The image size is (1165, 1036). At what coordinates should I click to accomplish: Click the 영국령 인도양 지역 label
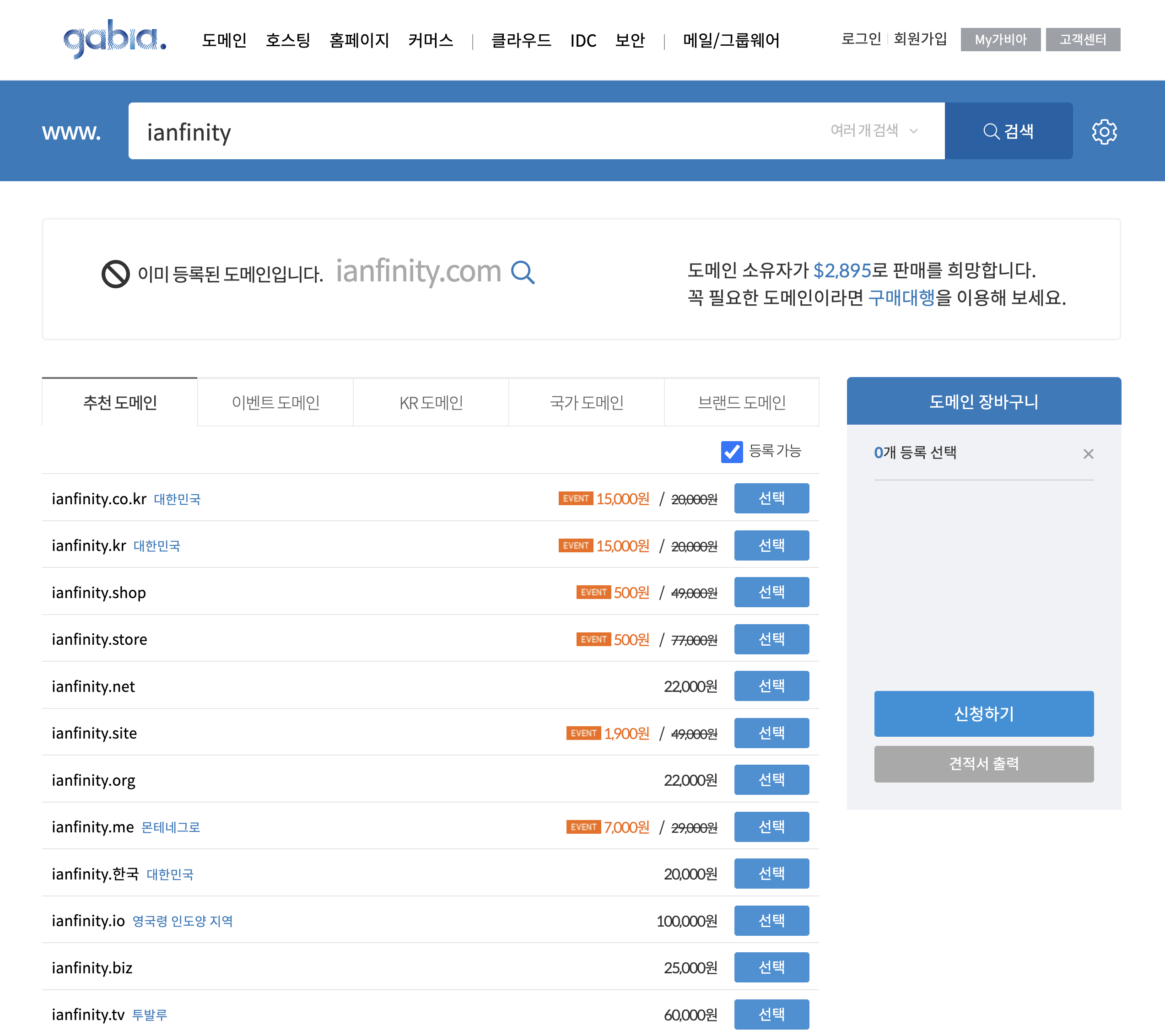coord(183,922)
